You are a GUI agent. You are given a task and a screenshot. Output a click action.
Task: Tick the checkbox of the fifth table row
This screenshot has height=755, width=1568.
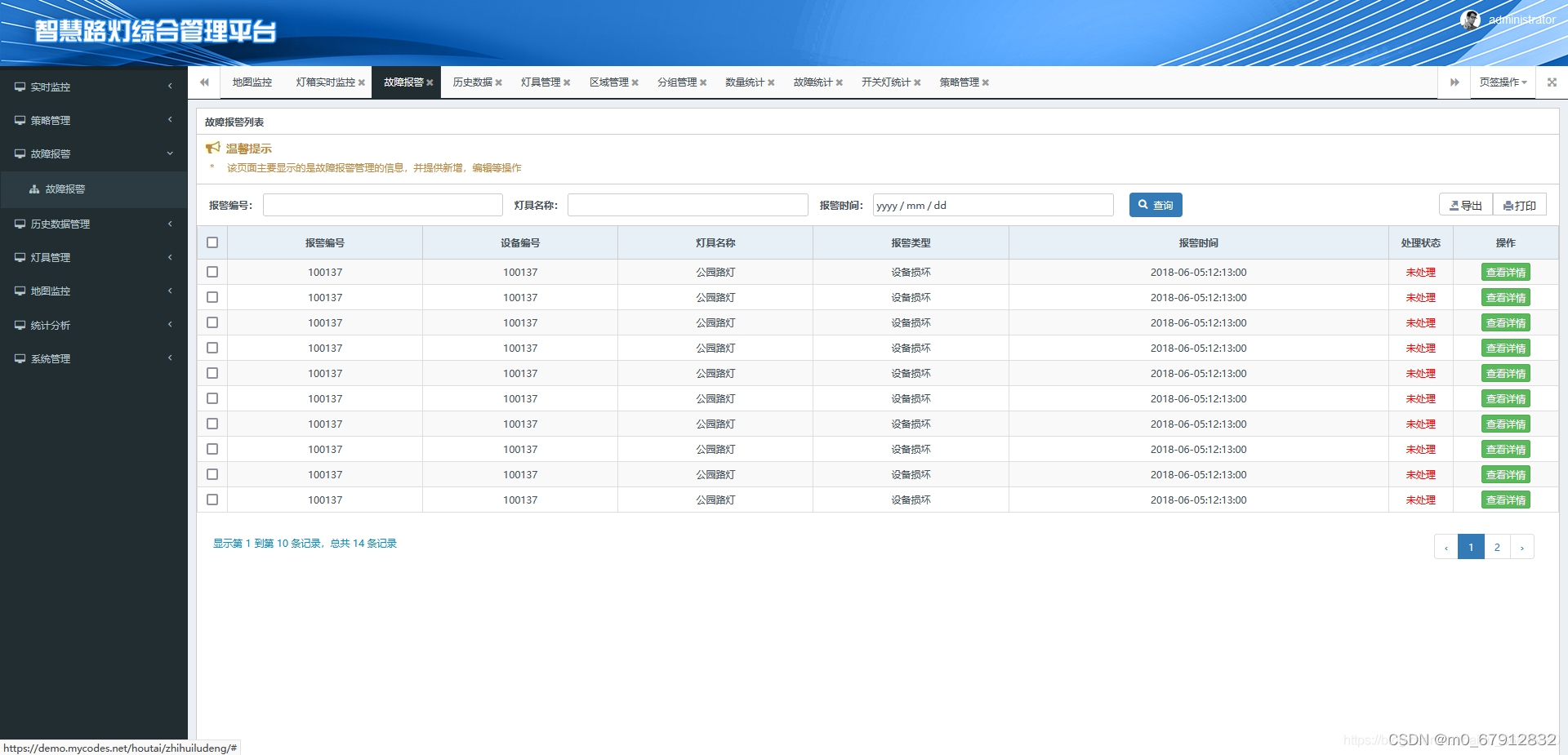click(212, 373)
